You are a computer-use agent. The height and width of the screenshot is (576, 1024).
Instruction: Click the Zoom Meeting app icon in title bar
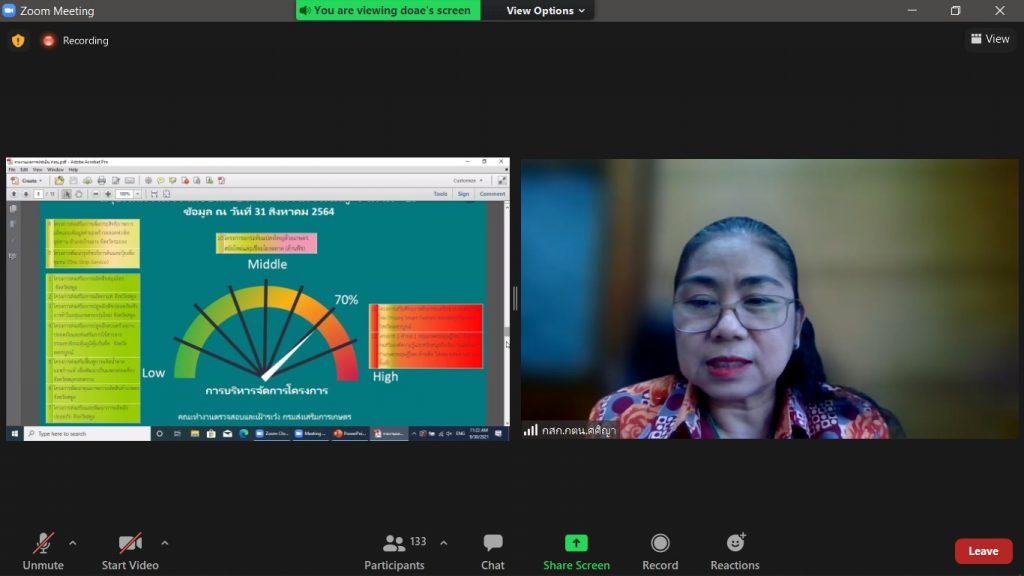(9, 11)
